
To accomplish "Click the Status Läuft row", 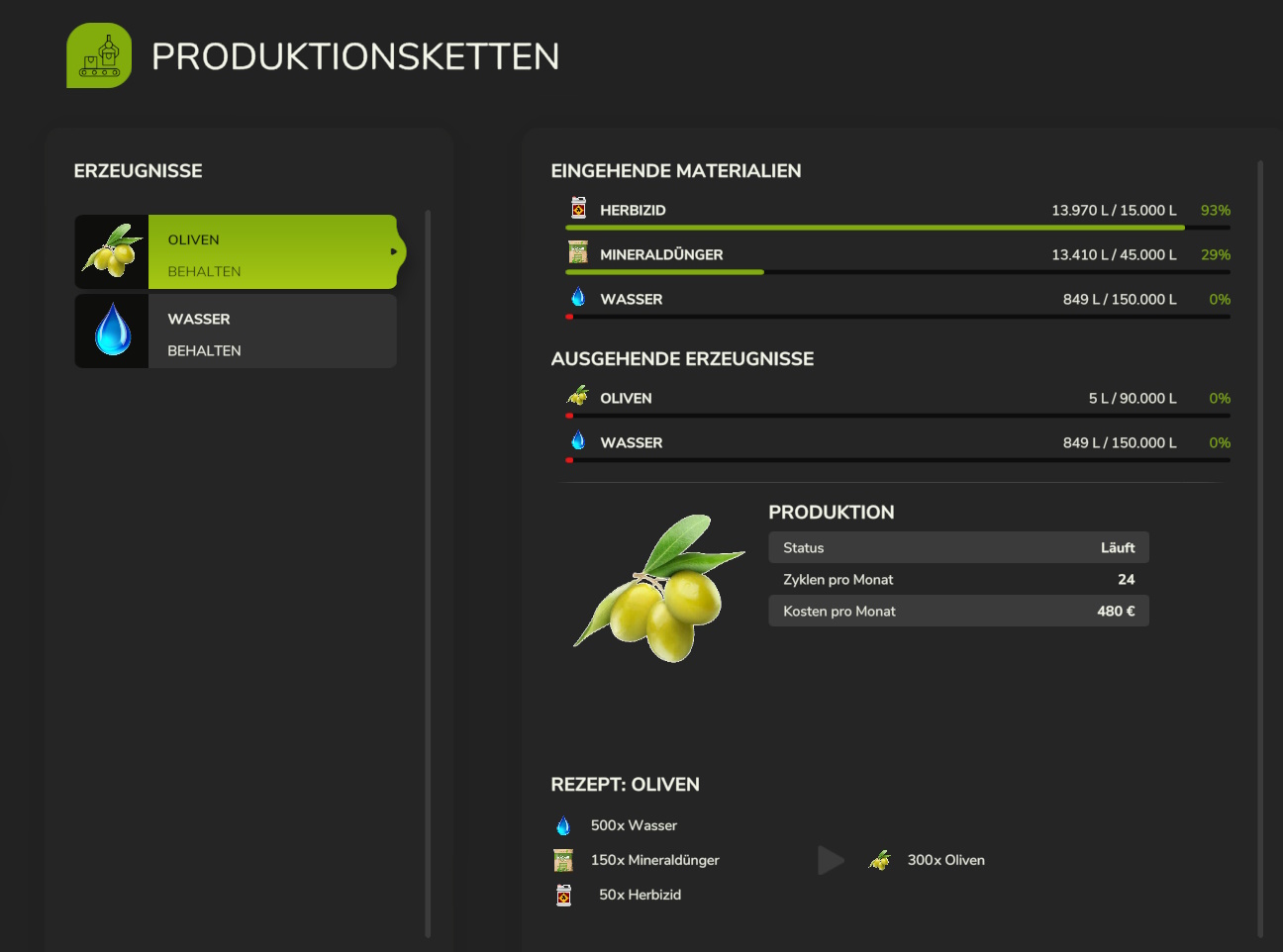I will point(958,547).
